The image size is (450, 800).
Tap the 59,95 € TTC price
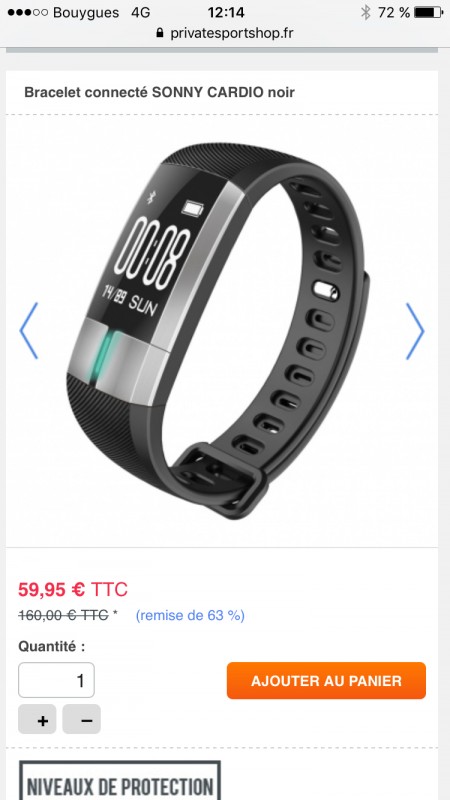pyautogui.click(x=72, y=590)
